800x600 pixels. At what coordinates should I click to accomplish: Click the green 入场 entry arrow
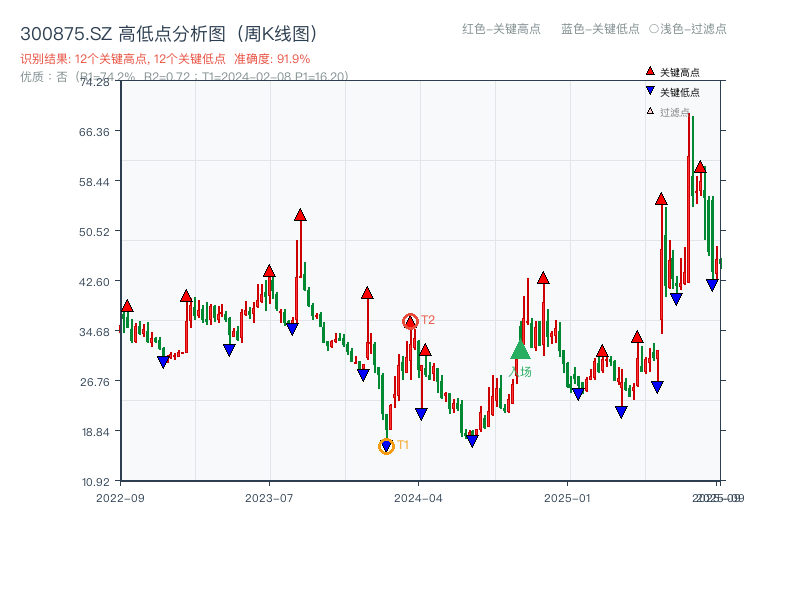click(x=519, y=352)
